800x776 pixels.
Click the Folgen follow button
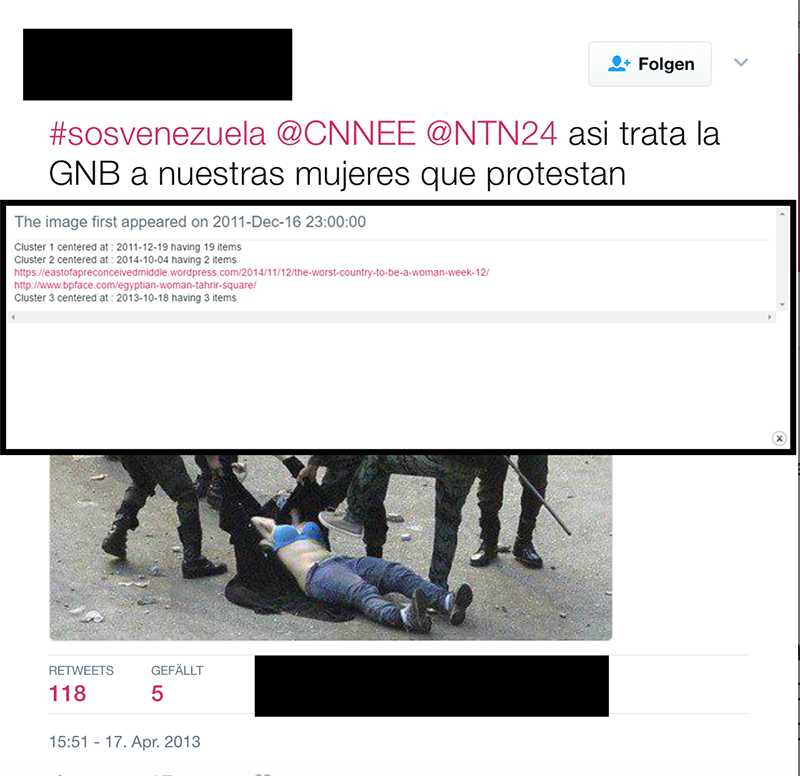[x=649, y=64]
